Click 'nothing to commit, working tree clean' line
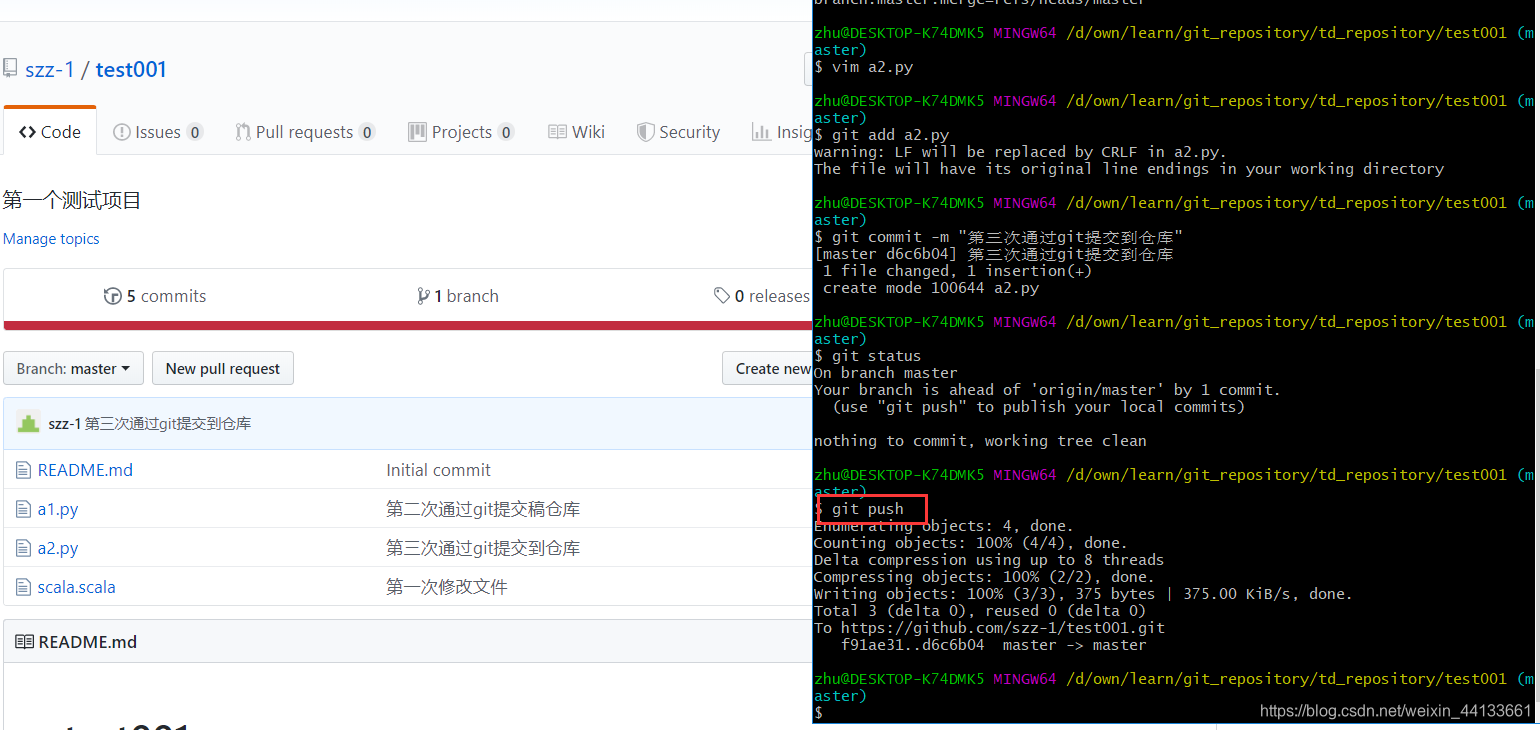 coord(980,441)
